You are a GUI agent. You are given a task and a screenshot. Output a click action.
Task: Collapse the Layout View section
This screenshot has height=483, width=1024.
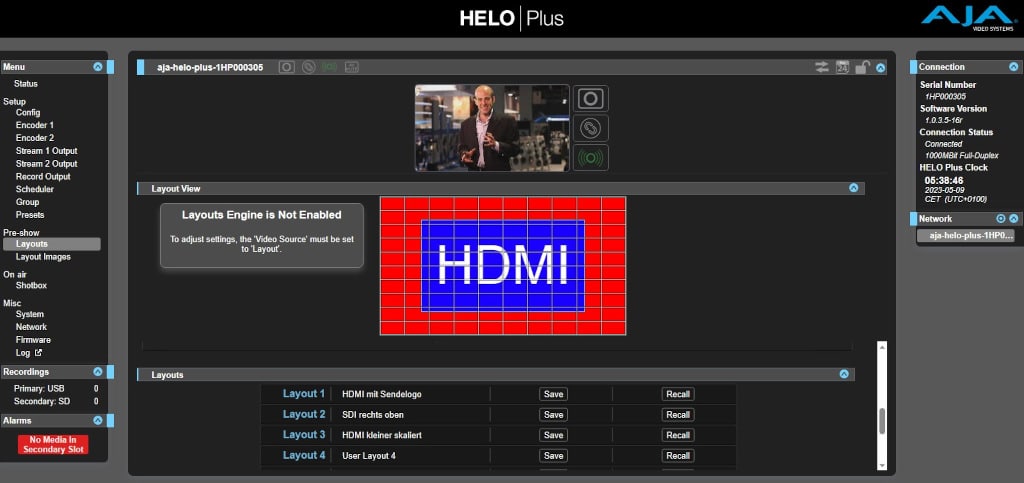pos(853,188)
